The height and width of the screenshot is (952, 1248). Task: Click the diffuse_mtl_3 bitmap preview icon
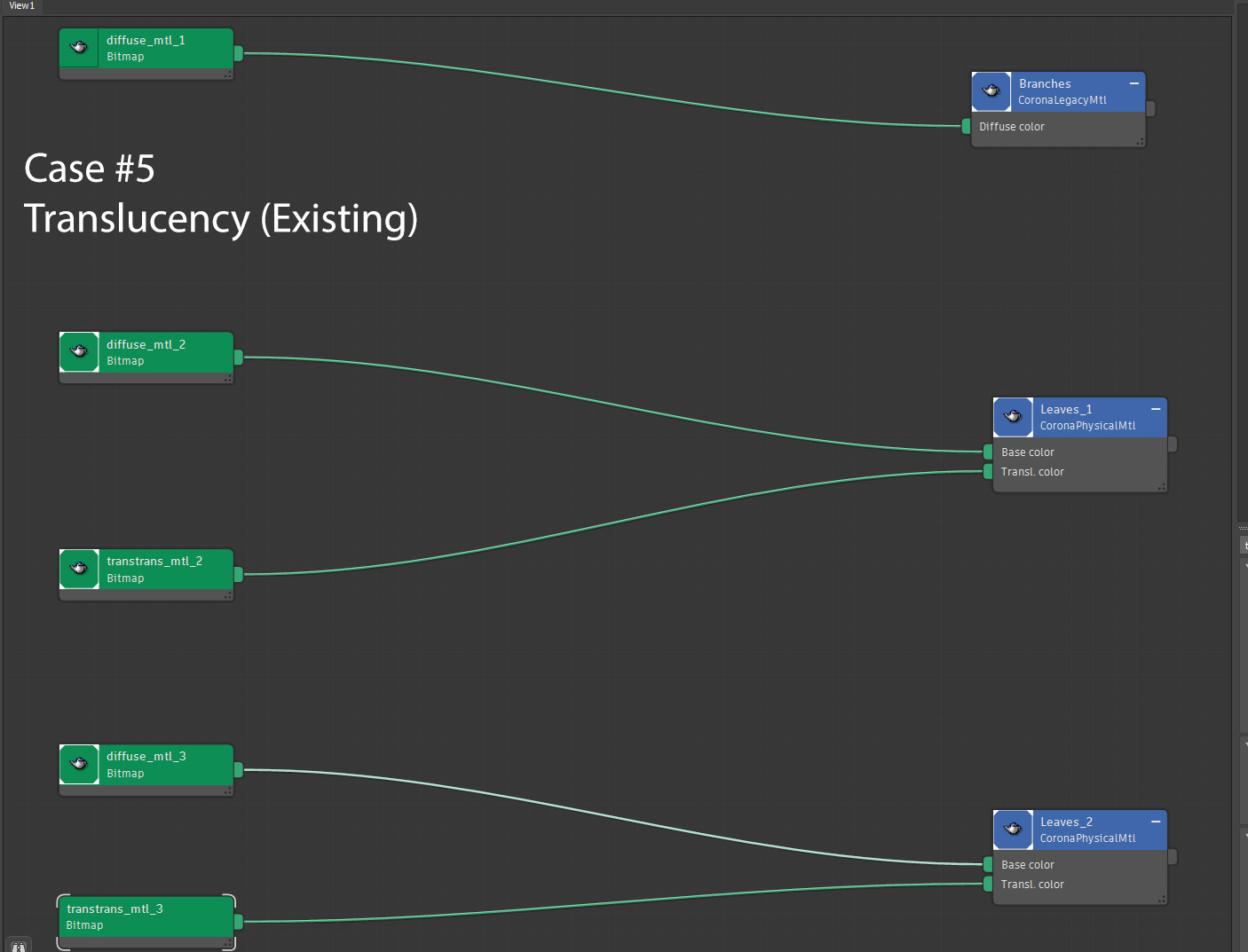pyautogui.click(x=79, y=764)
